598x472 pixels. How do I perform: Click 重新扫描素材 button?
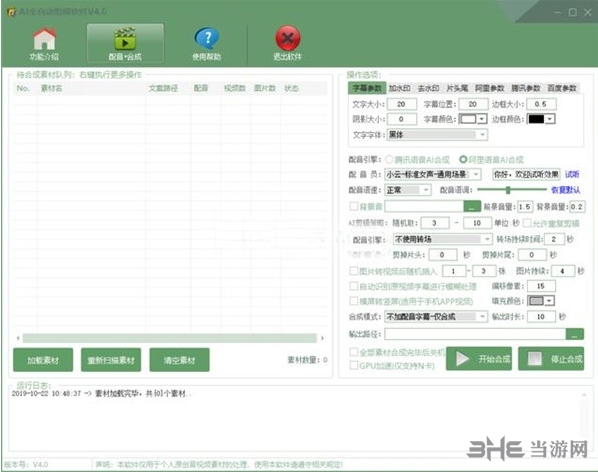pyautogui.click(x=111, y=360)
